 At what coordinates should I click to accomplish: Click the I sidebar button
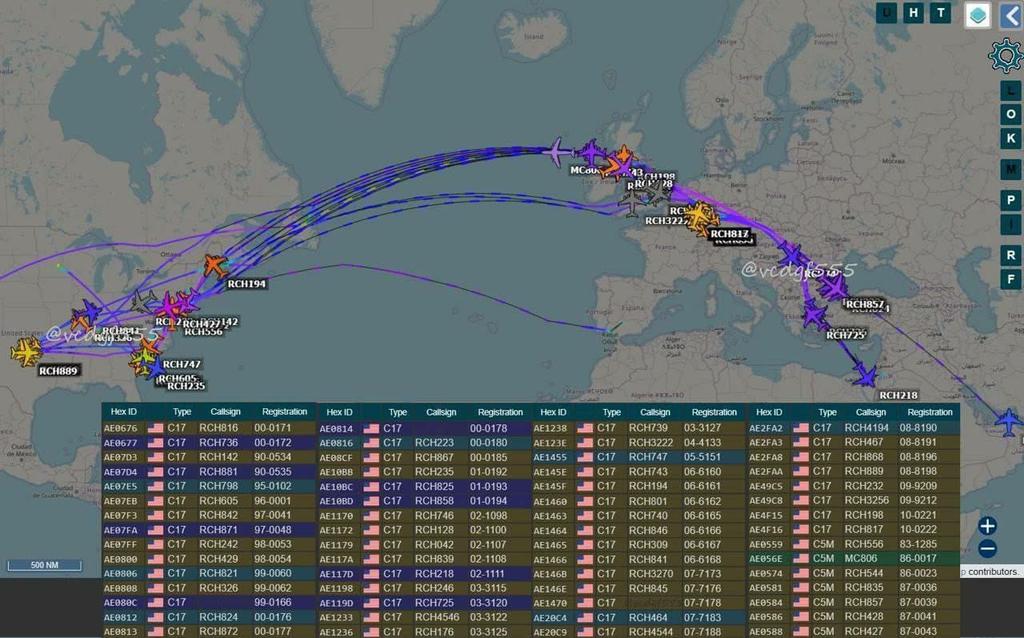(1011, 222)
